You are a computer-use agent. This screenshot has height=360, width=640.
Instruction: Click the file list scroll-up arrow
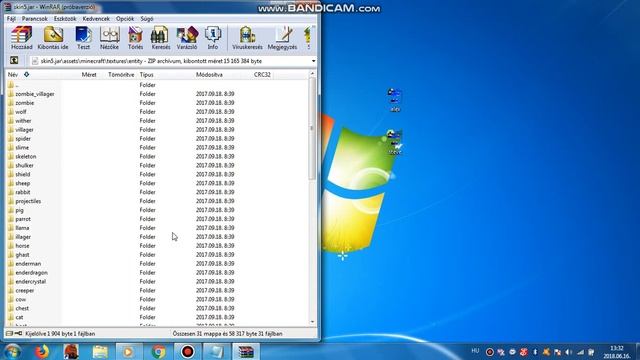click(313, 74)
